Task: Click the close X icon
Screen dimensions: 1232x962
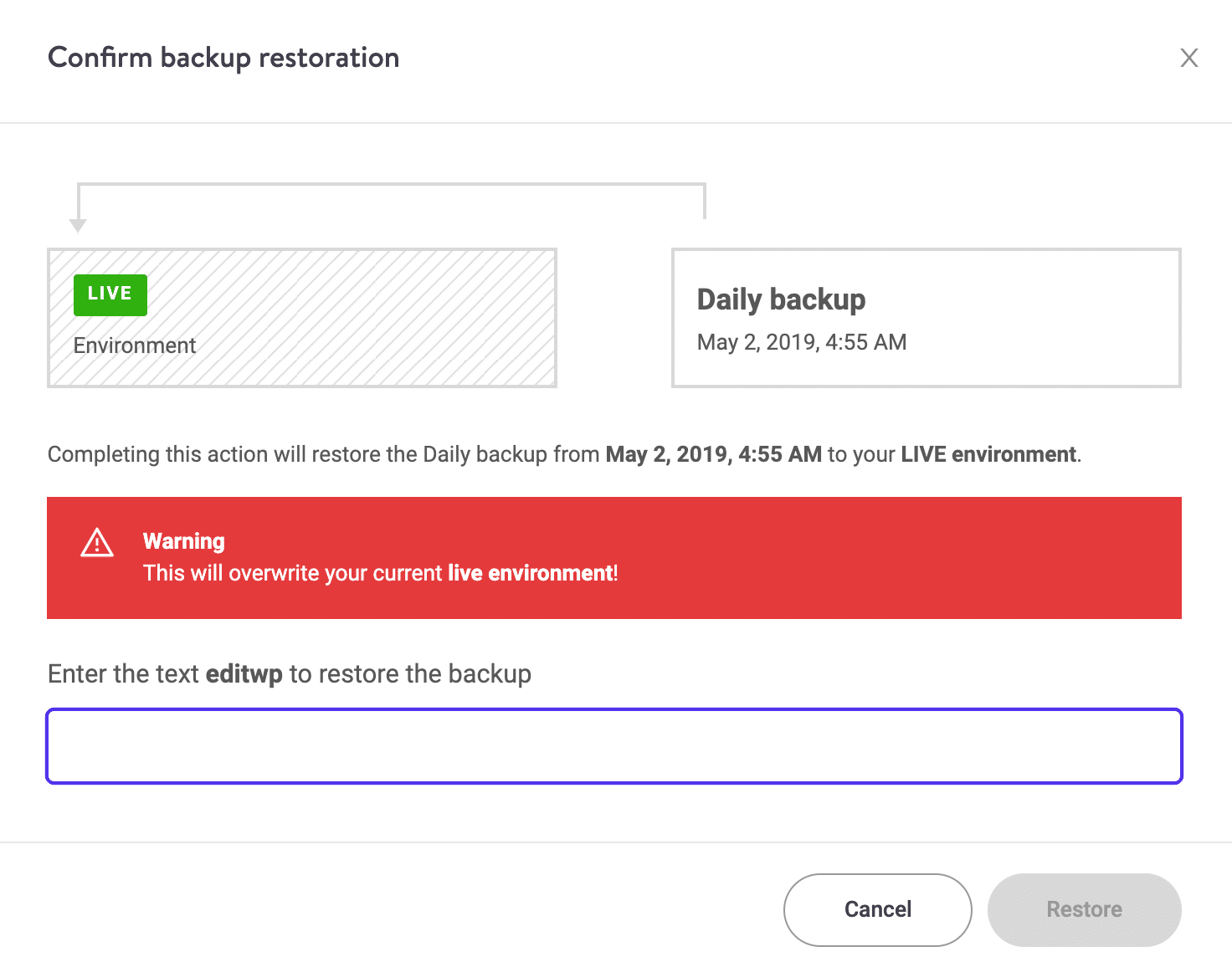Action: tap(1189, 58)
